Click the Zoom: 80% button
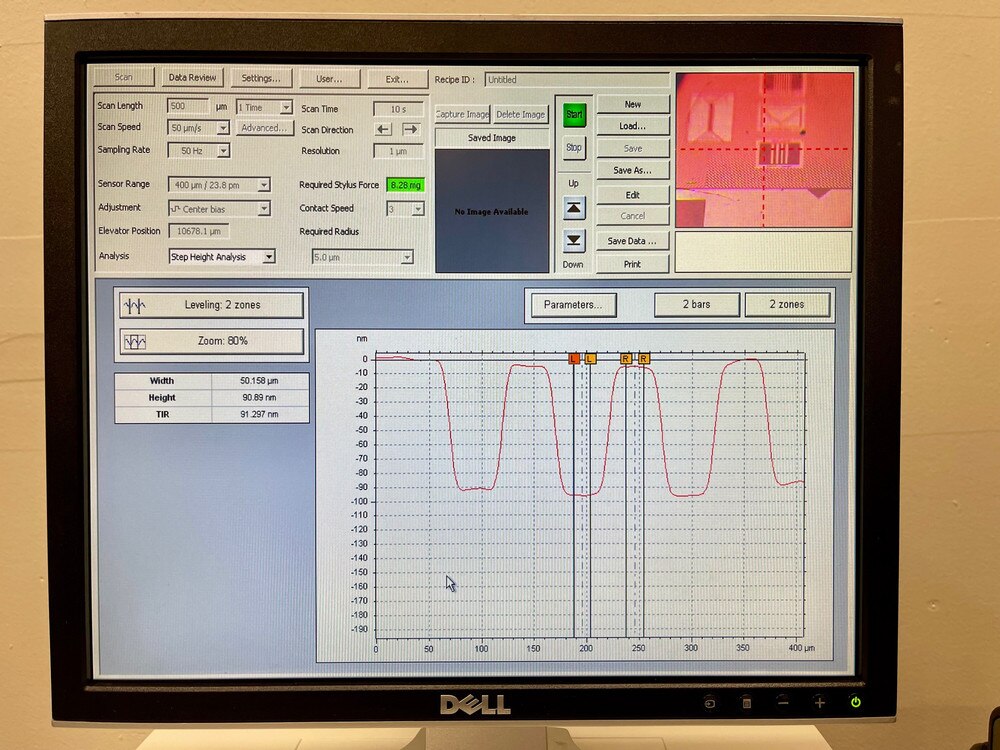This screenshot has height=750, width=1000. click(x=210, y=341)
